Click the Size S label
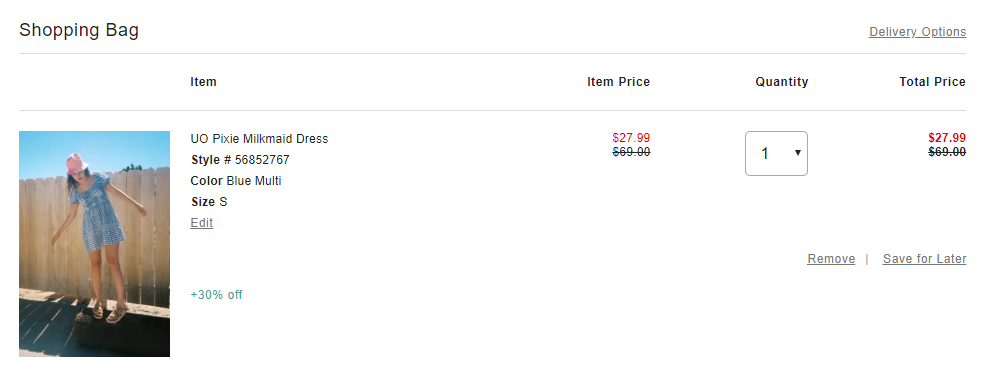The height and width of the screenshot is (372, 1003). 209,202
